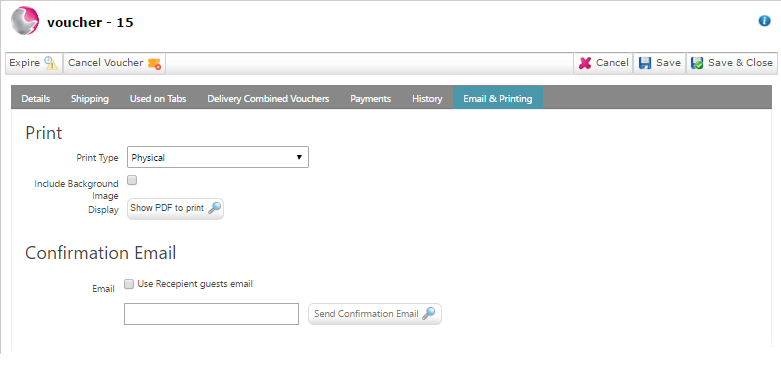Screen dimensions: 781x382
Task: Click the 'voucher - 15' title
Action: coord(90,22)
